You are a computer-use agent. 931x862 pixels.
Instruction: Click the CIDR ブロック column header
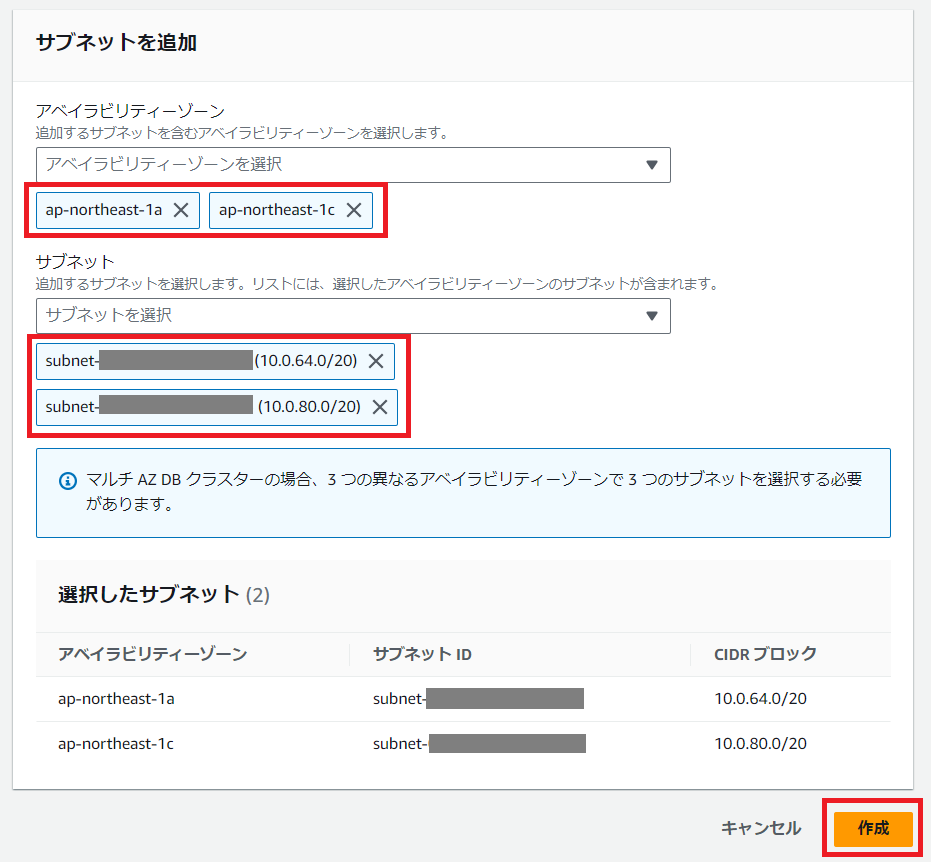tap(765, 654)
